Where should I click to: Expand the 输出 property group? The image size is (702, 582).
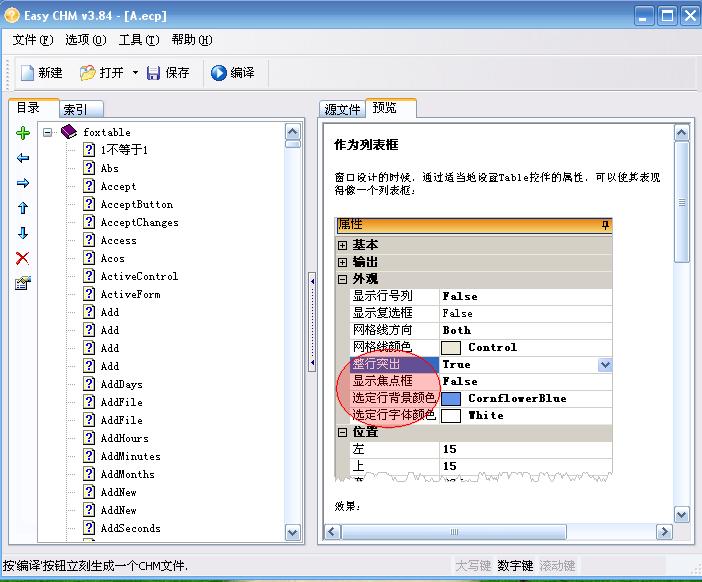[342, 262]
